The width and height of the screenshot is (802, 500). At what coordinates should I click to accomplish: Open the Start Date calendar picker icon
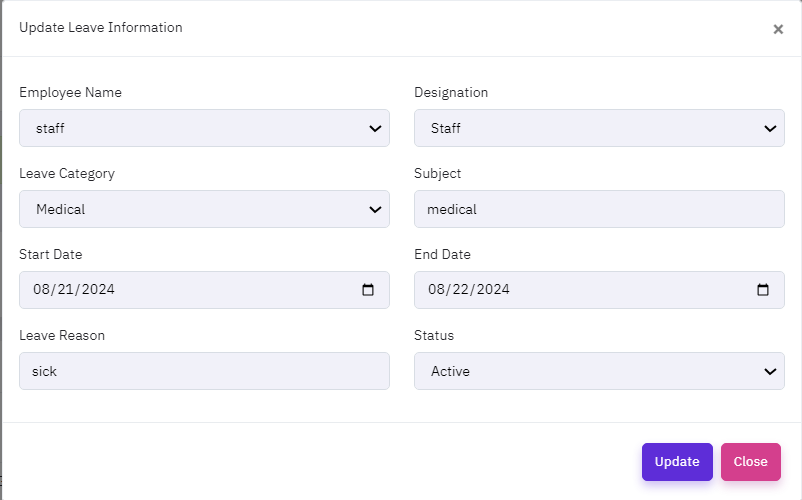(368, 290)
